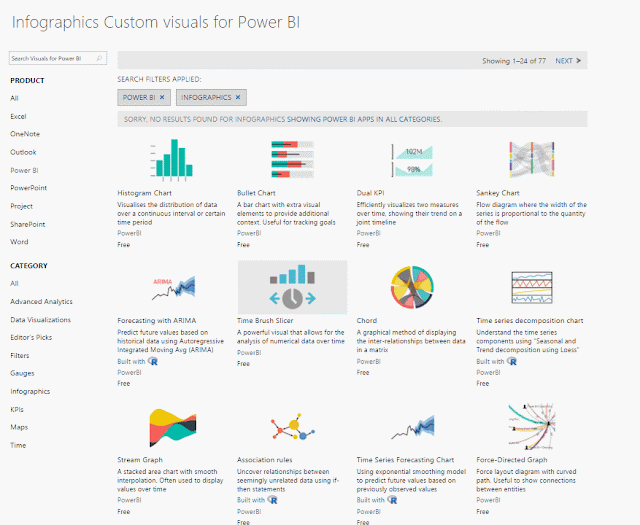640x525 pixels.
Task: Click Free price under Sankey Chart
Action: 482,245
